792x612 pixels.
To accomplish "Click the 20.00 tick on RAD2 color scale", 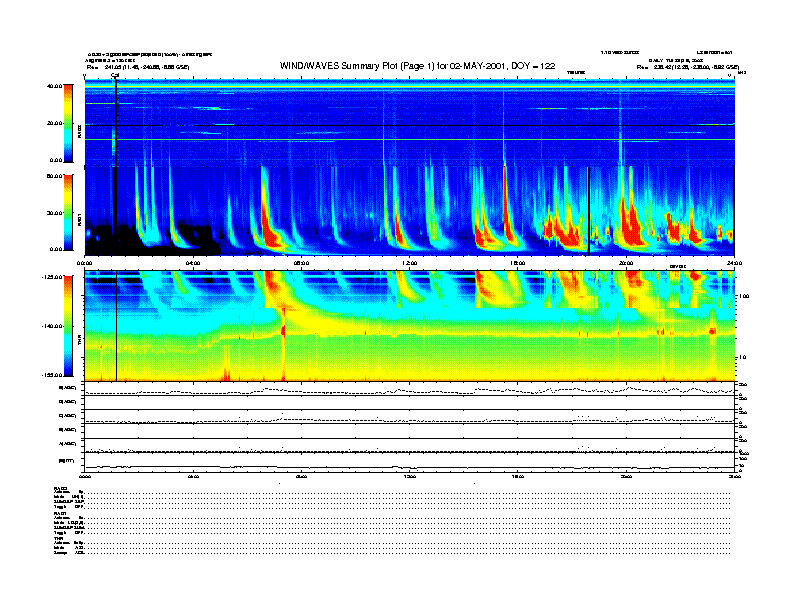I will tap(55, 123).
